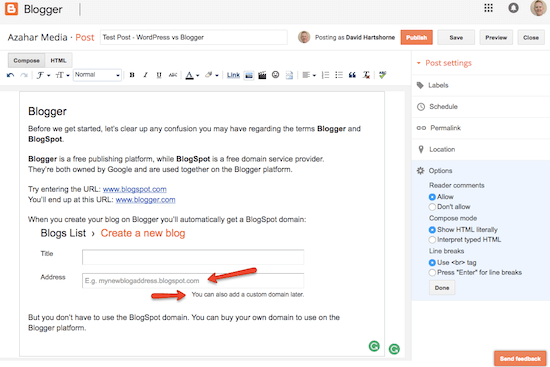The height and width of the screenshot is (367, 550).
Task: Run the spell check tool
Action: click(x=382, y=75)
